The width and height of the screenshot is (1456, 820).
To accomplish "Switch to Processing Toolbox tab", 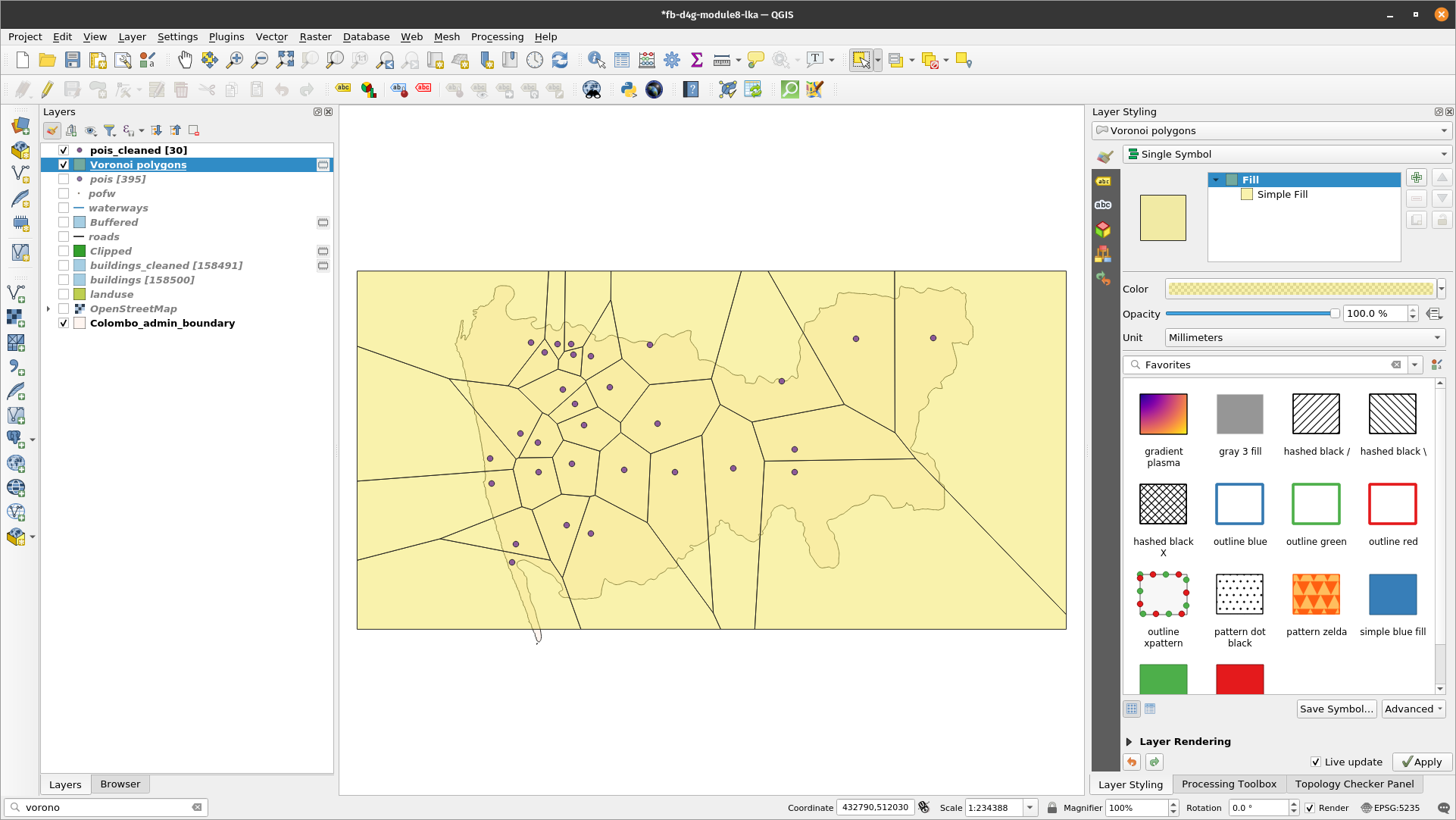I will (x=1228, y=783).
